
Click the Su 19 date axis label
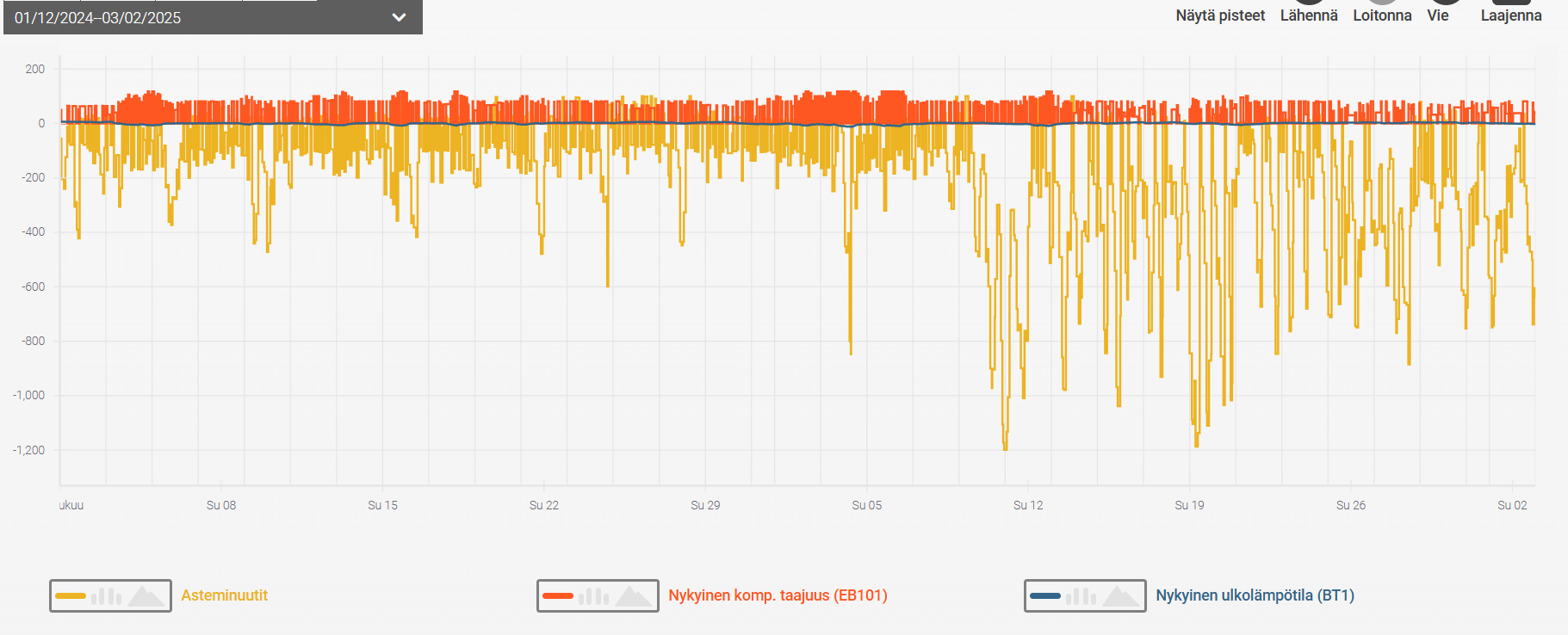(1190, 505)
